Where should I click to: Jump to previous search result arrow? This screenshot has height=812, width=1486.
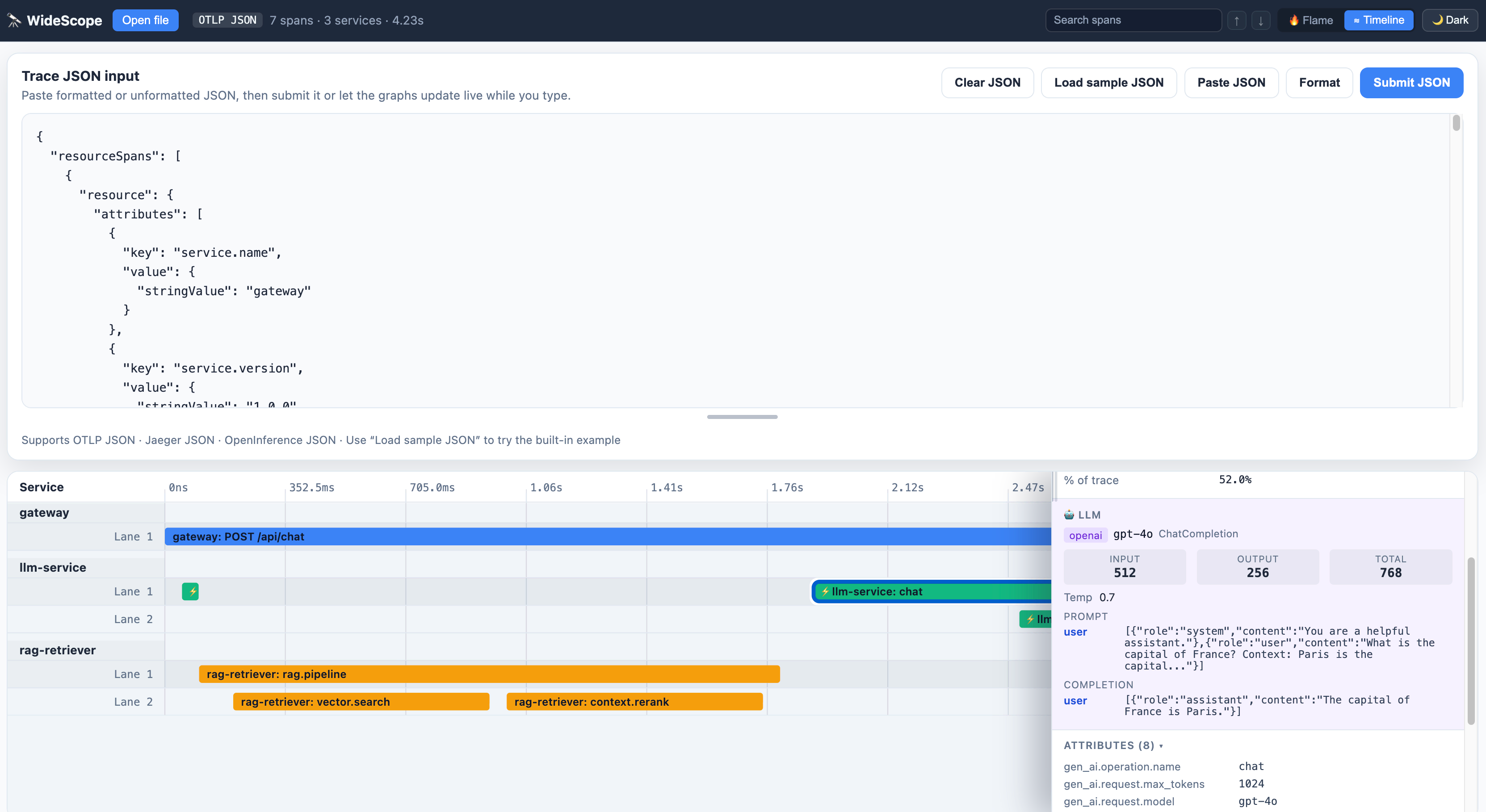coord(1236,20)
